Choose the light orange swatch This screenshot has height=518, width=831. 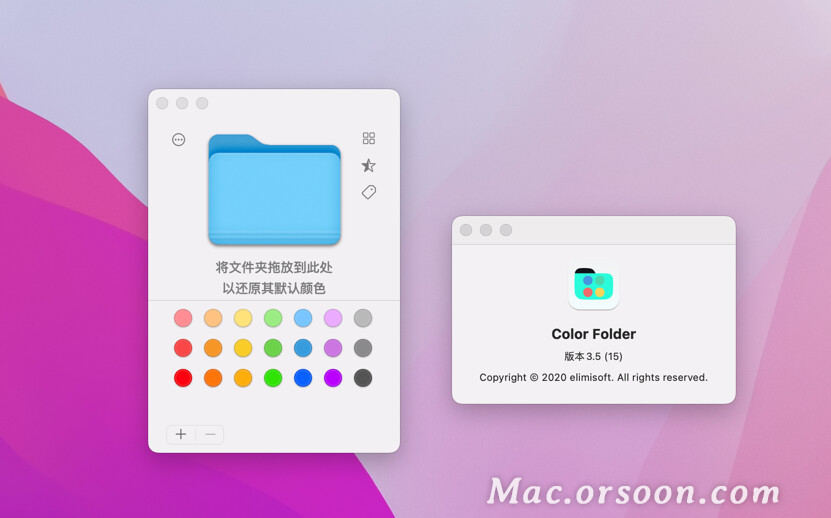coord(213,318)
